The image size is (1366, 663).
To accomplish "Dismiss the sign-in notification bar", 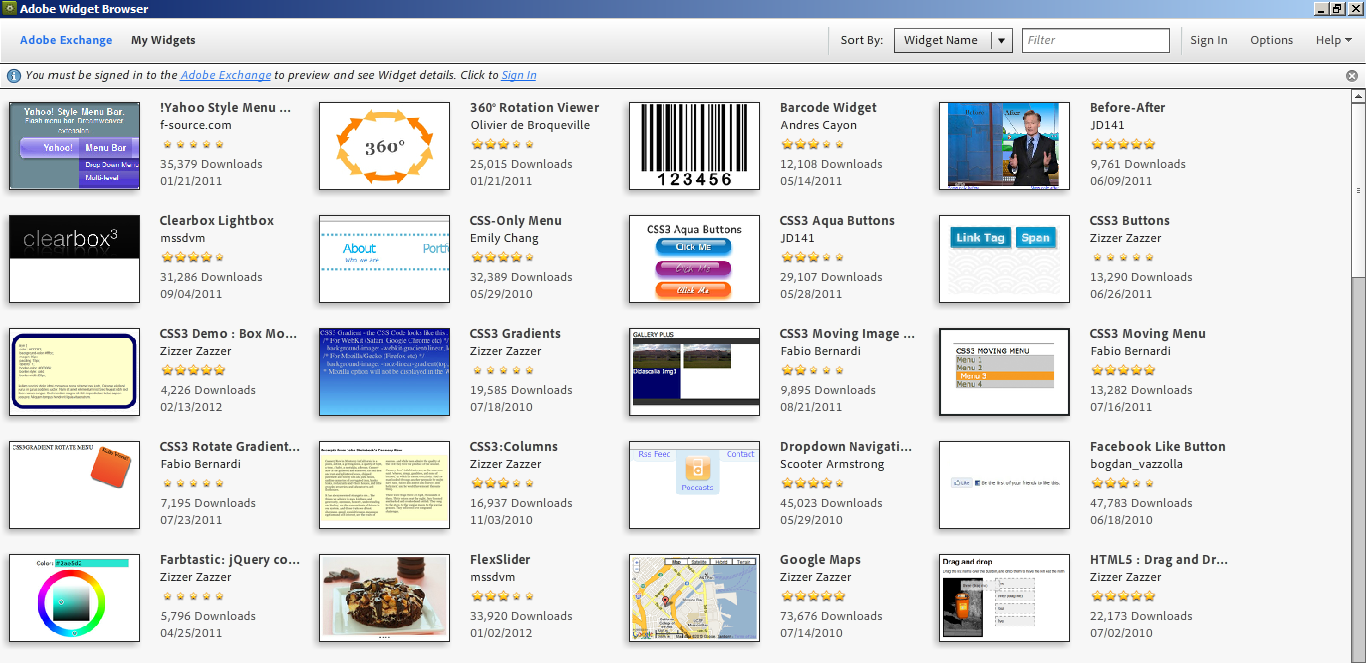I will tap(1352, 76).
